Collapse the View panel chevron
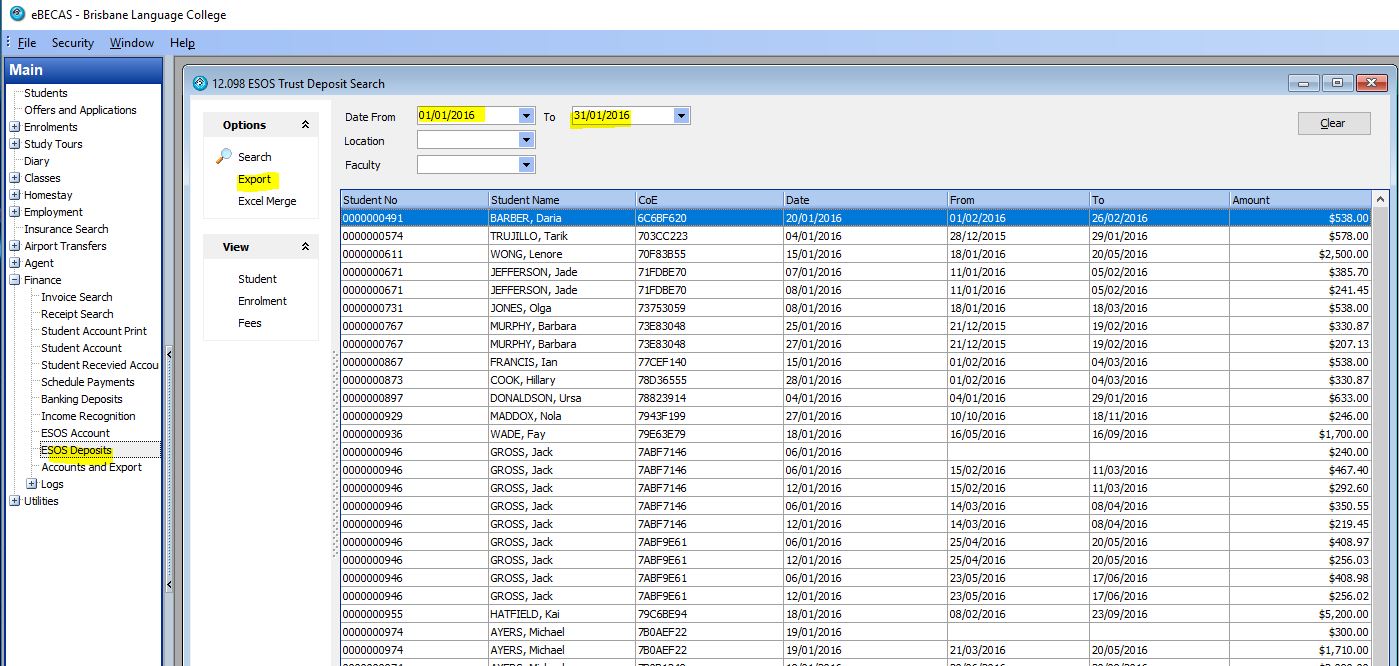The height and width of the screenshot is (666, 1399). coord(305,247)
